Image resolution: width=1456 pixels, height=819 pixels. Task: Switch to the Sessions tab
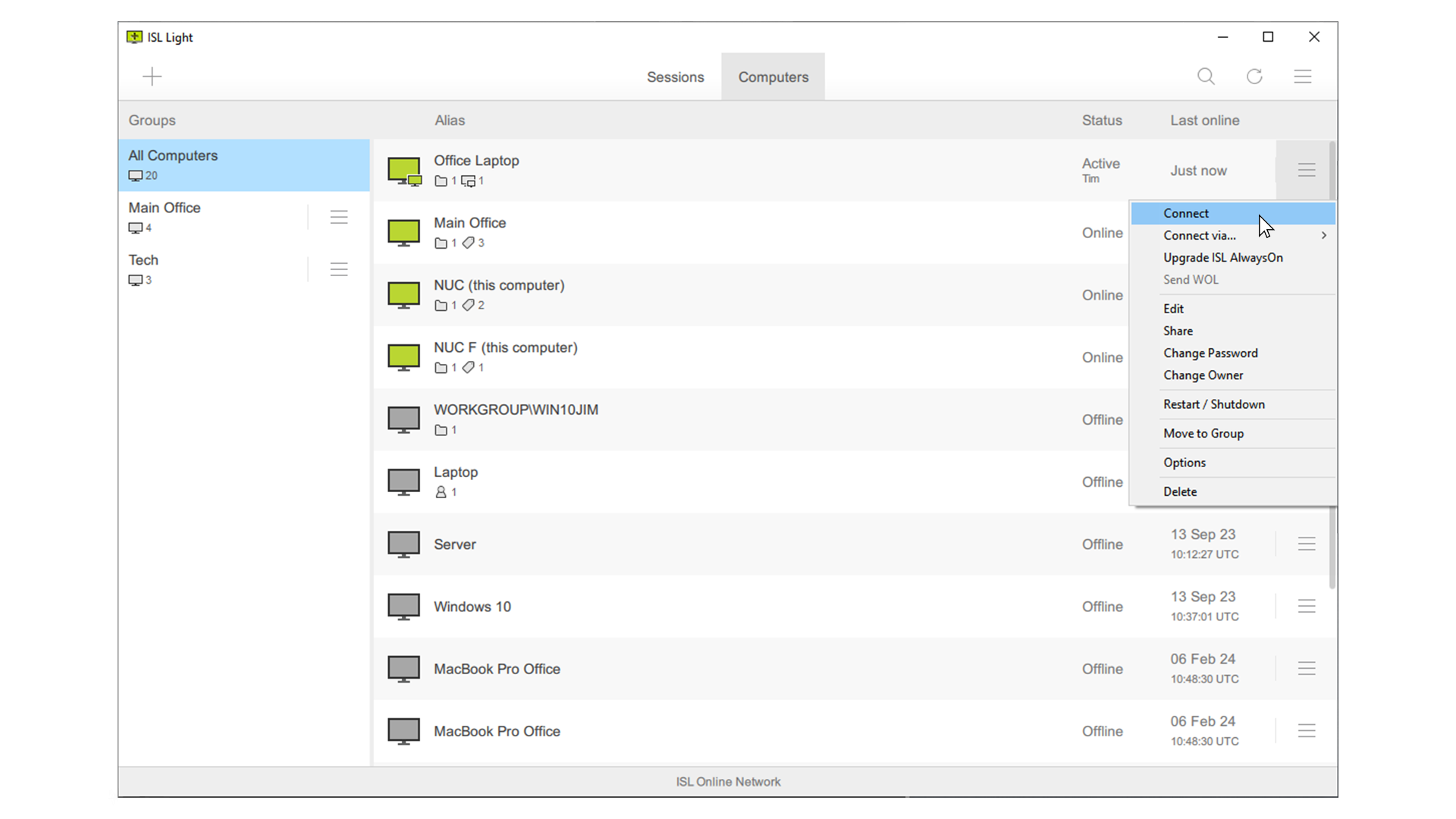675,77
